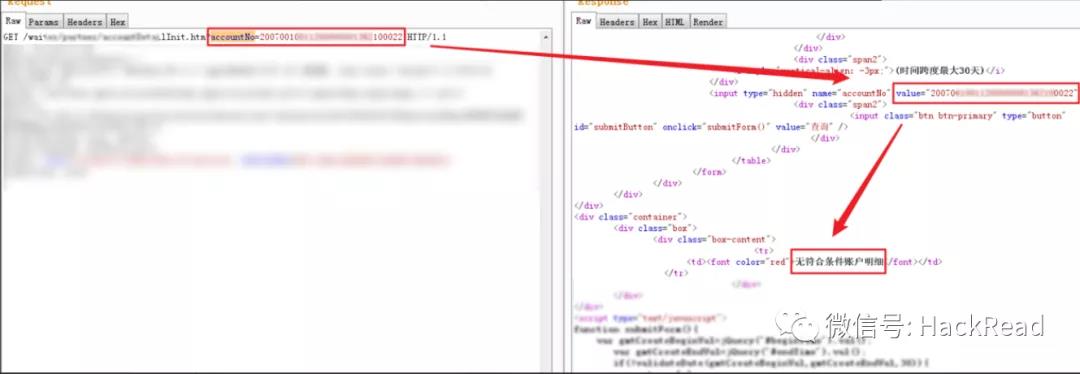This screenshot has width=1080, height=374.
Task: Click HTTP/1.1 in the request line
Action: coord(426,37)
